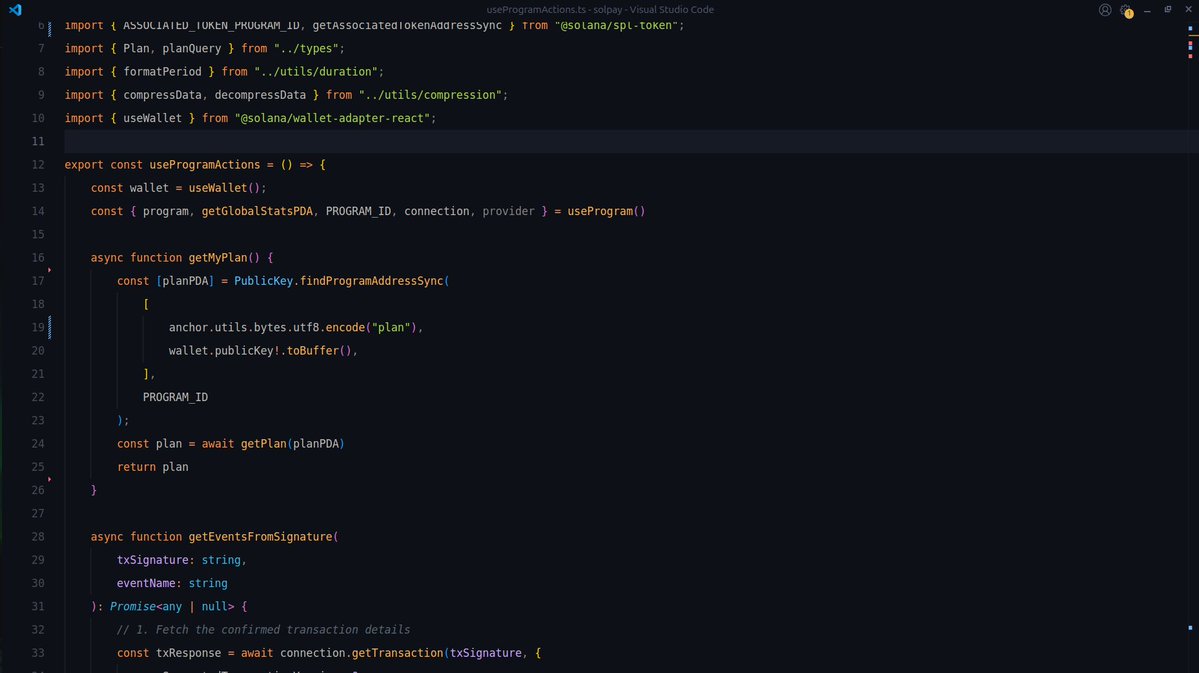Image resolution: width=1199 pixels, height=673 pixels.
Task: Click getPlan(planPDA) call
Action: click(x=293, y=444)
